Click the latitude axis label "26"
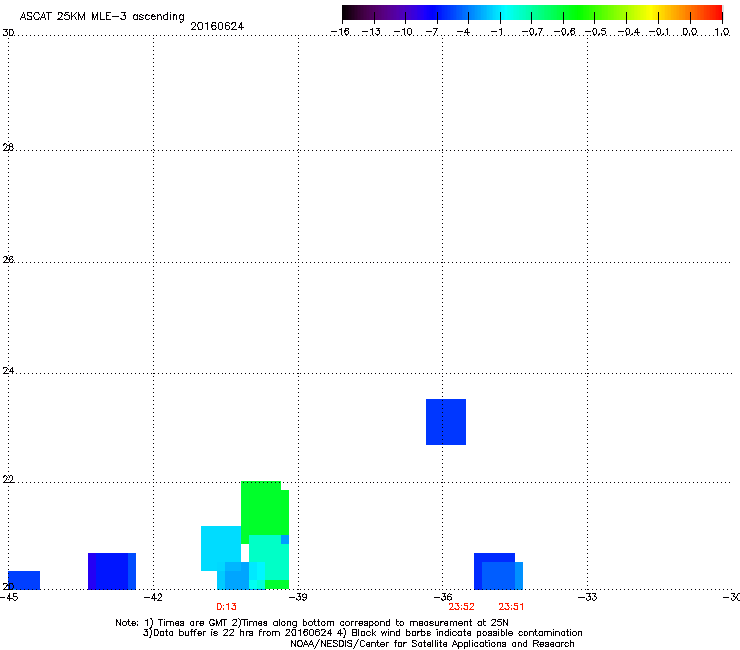 click(8, 259)
